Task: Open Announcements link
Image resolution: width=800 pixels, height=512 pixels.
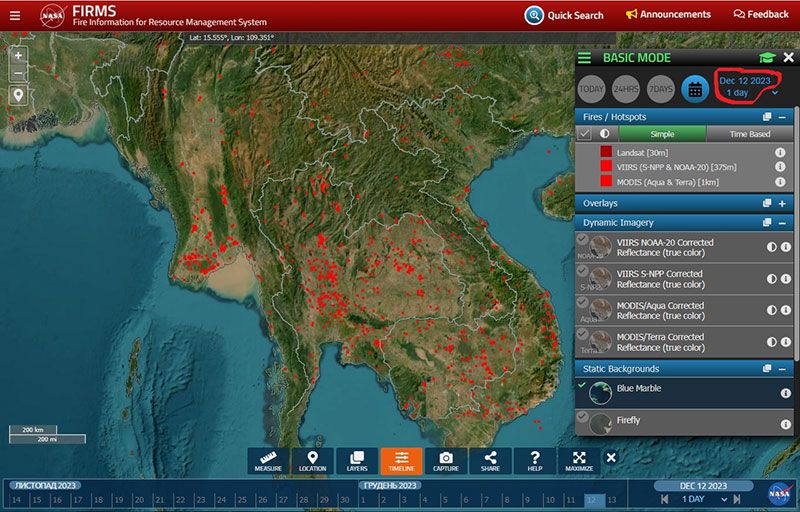Action: tap(668, 14)
